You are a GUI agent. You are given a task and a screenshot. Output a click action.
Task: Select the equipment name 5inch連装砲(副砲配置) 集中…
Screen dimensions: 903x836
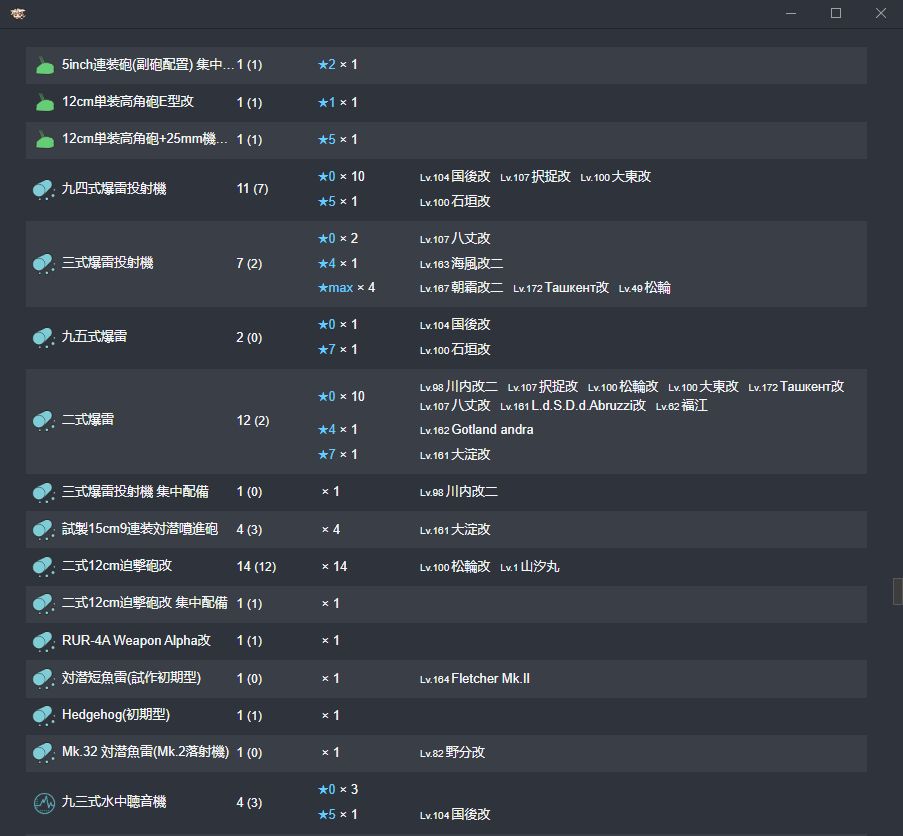point(147,64)
